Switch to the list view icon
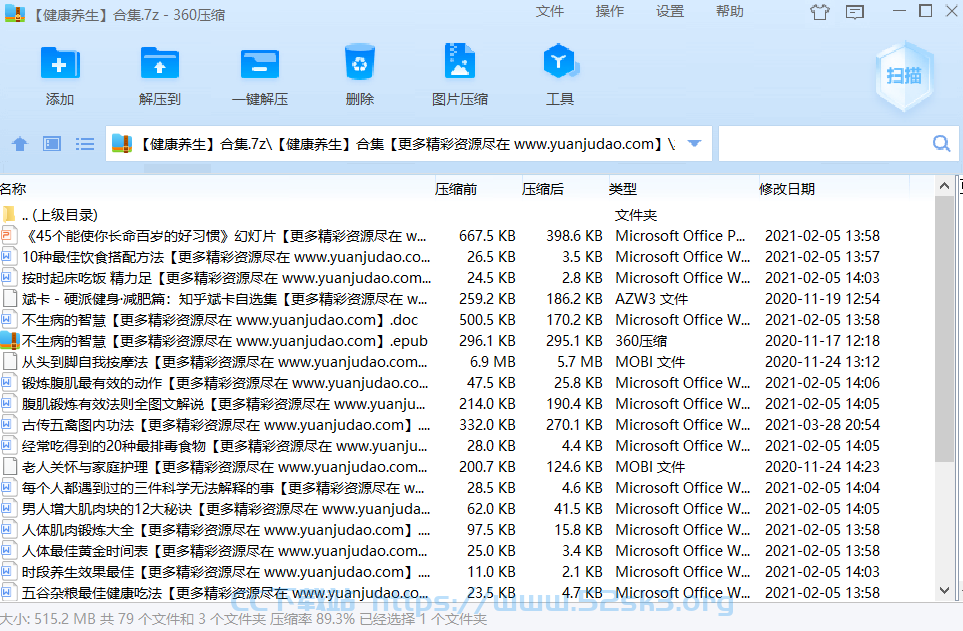The width and height of the screenshot is (963, 631). (85, 144)
